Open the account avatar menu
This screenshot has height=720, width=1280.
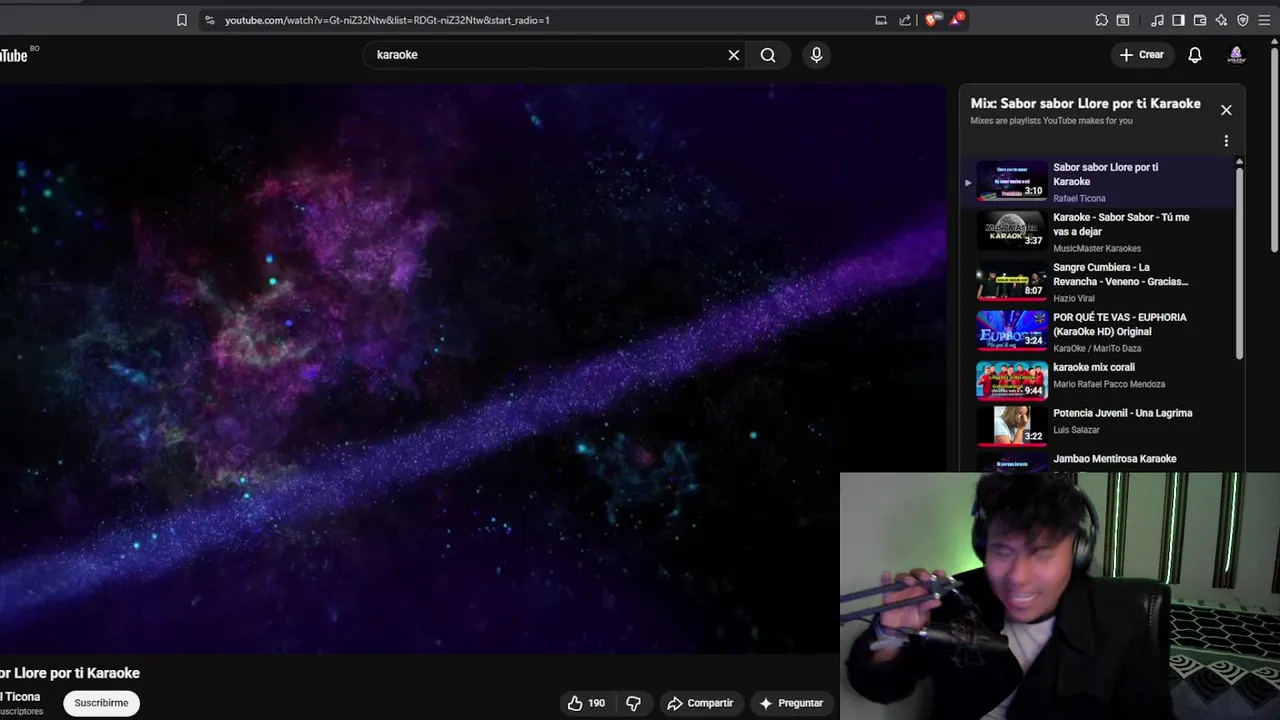click(x=1236, y=55)
